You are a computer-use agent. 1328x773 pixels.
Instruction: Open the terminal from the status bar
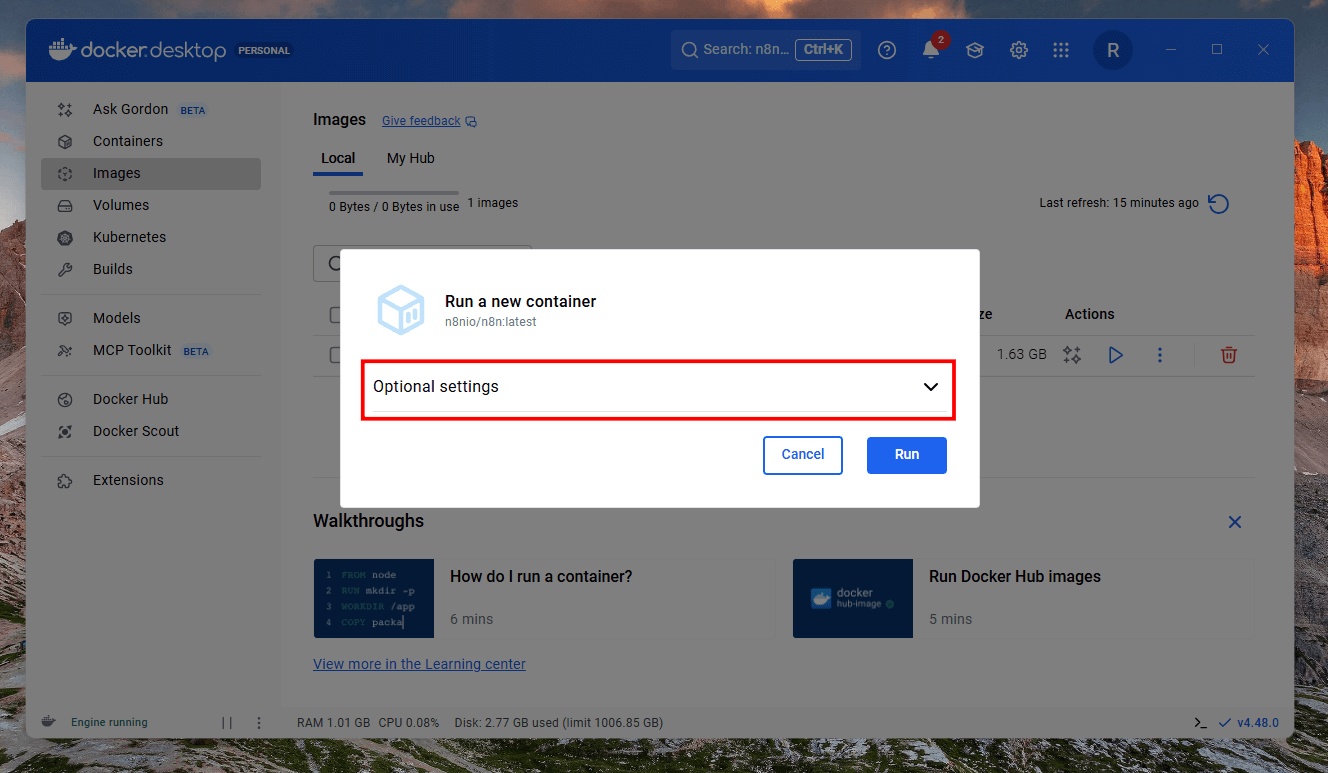pyautogui.click(x=1200, y=723)
